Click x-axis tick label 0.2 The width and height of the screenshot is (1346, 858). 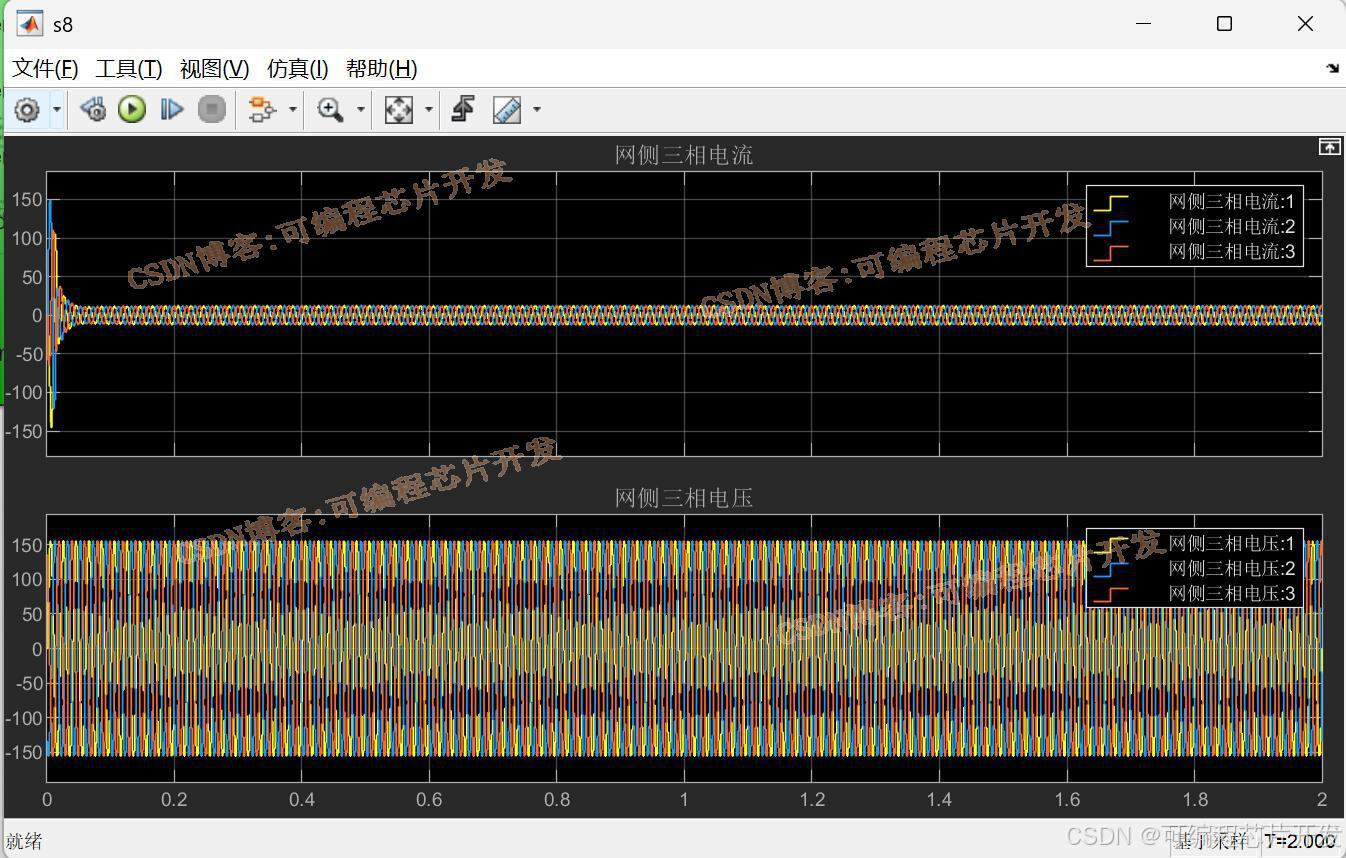coord(174,800)
